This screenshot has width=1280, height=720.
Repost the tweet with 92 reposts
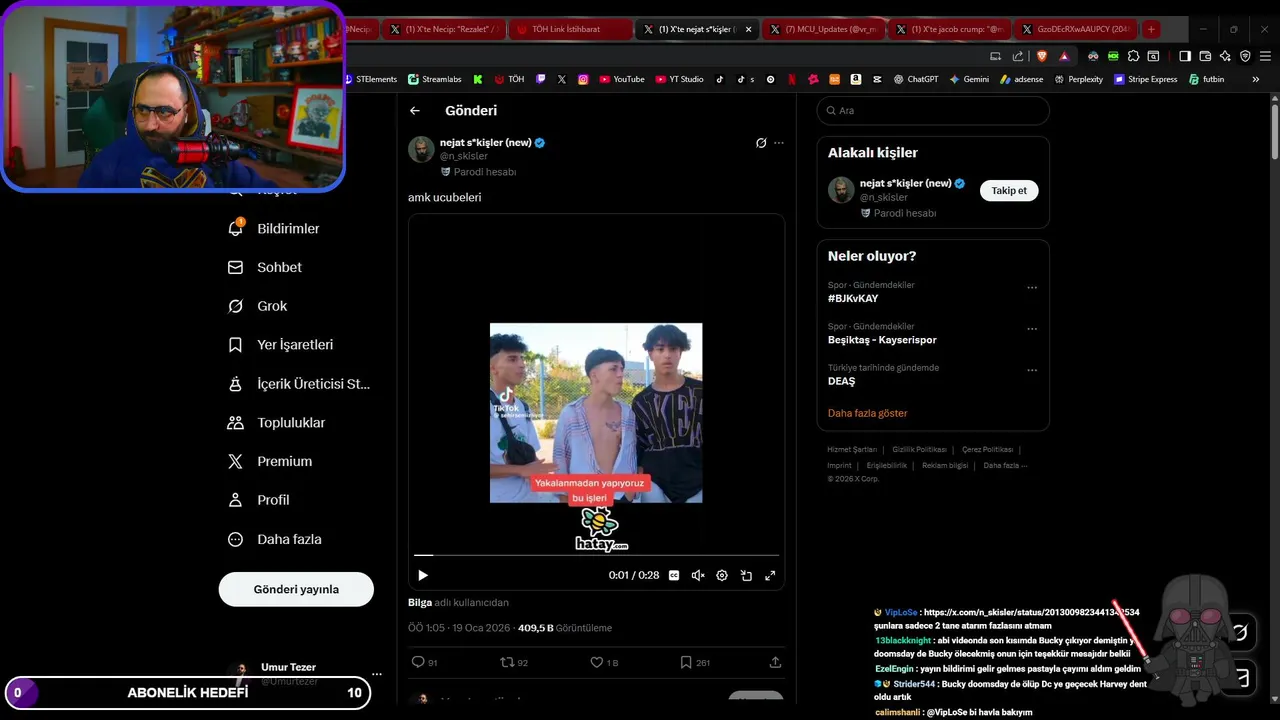514,662
